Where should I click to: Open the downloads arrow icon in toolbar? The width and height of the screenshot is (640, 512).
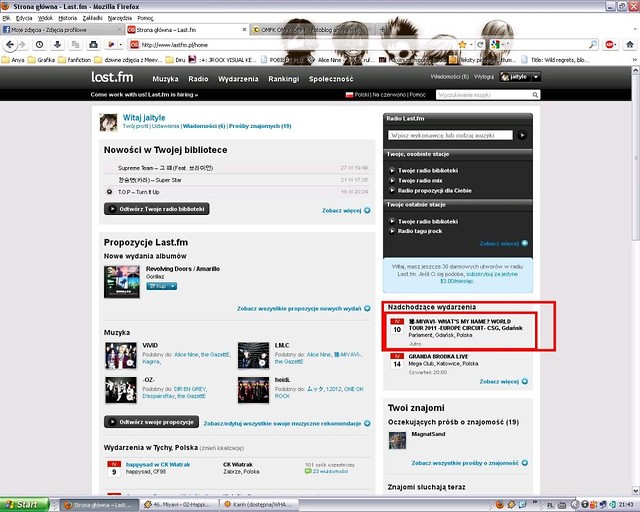[x=58, y=45]
